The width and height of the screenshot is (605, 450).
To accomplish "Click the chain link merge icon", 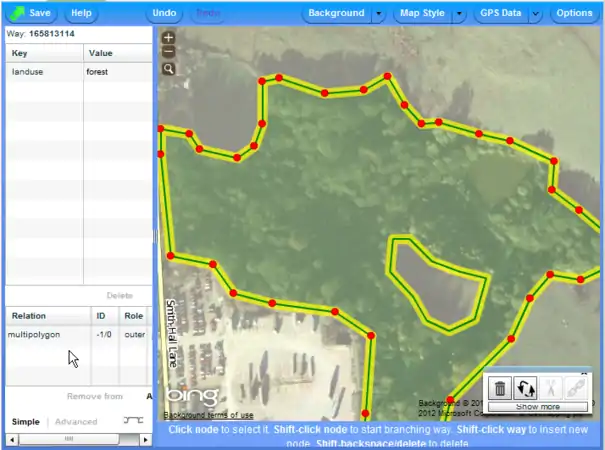I will click(576, 387).
